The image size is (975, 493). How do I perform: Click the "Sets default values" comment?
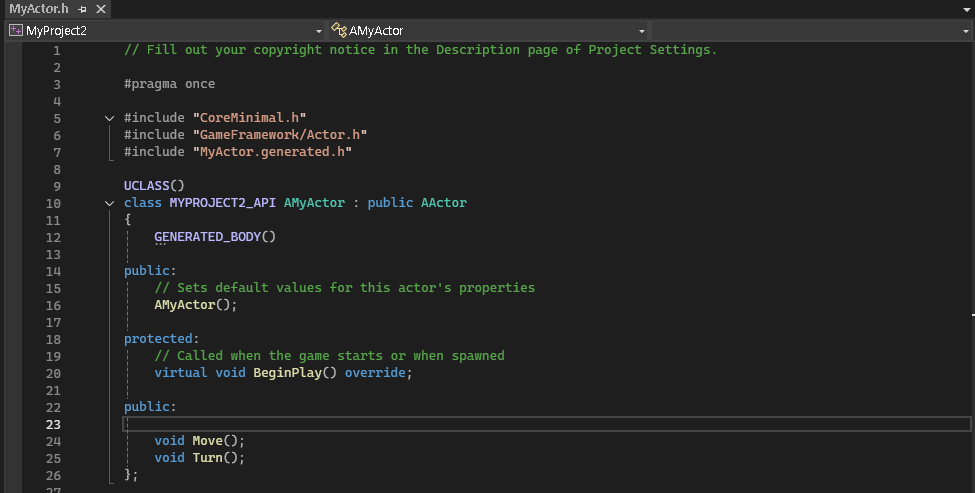pyautogui.click(x=344, y=287)
